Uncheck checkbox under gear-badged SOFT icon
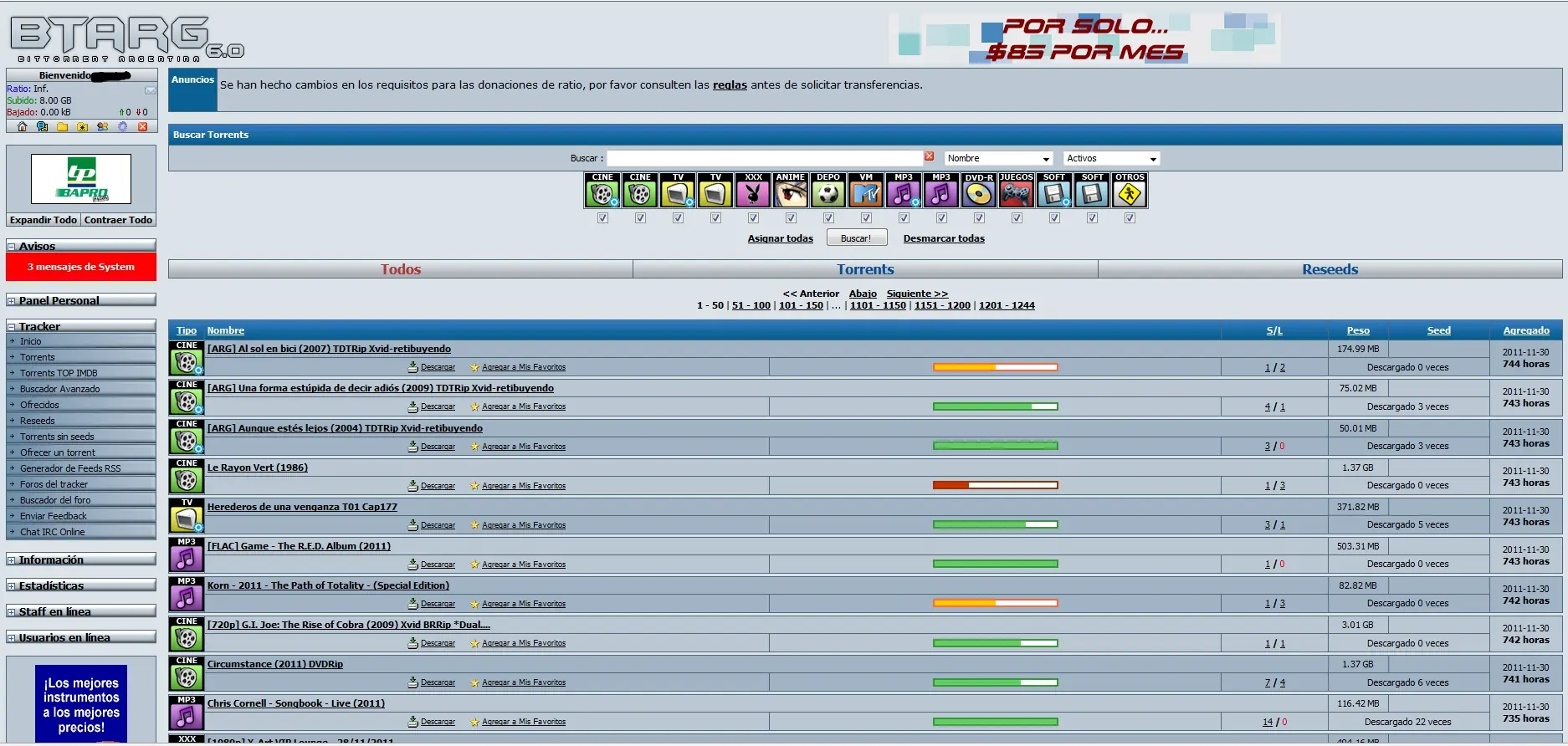1568x746 pixels. coord(1054,218)
